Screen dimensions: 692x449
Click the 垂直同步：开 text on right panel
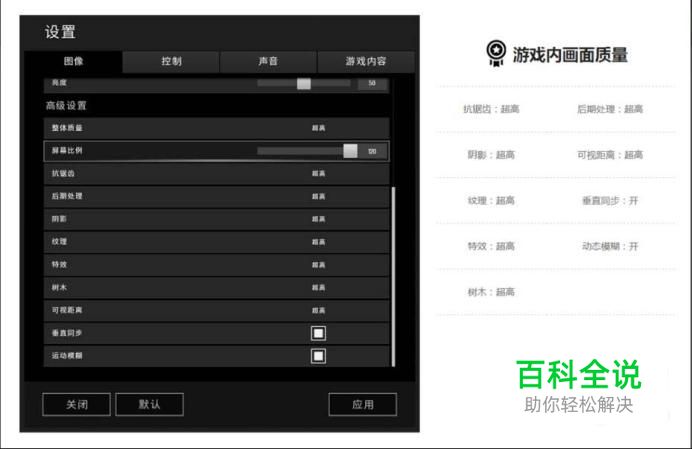[x=610, y=201]
